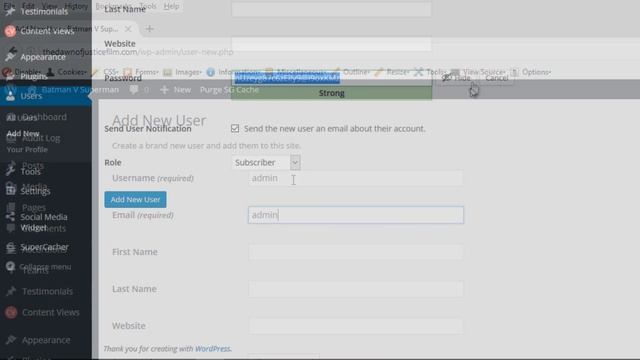Image resolution: width=640 pixels, height=360 pixels.
Task: Open the Images toolbar item
Action: pos(182,72)
